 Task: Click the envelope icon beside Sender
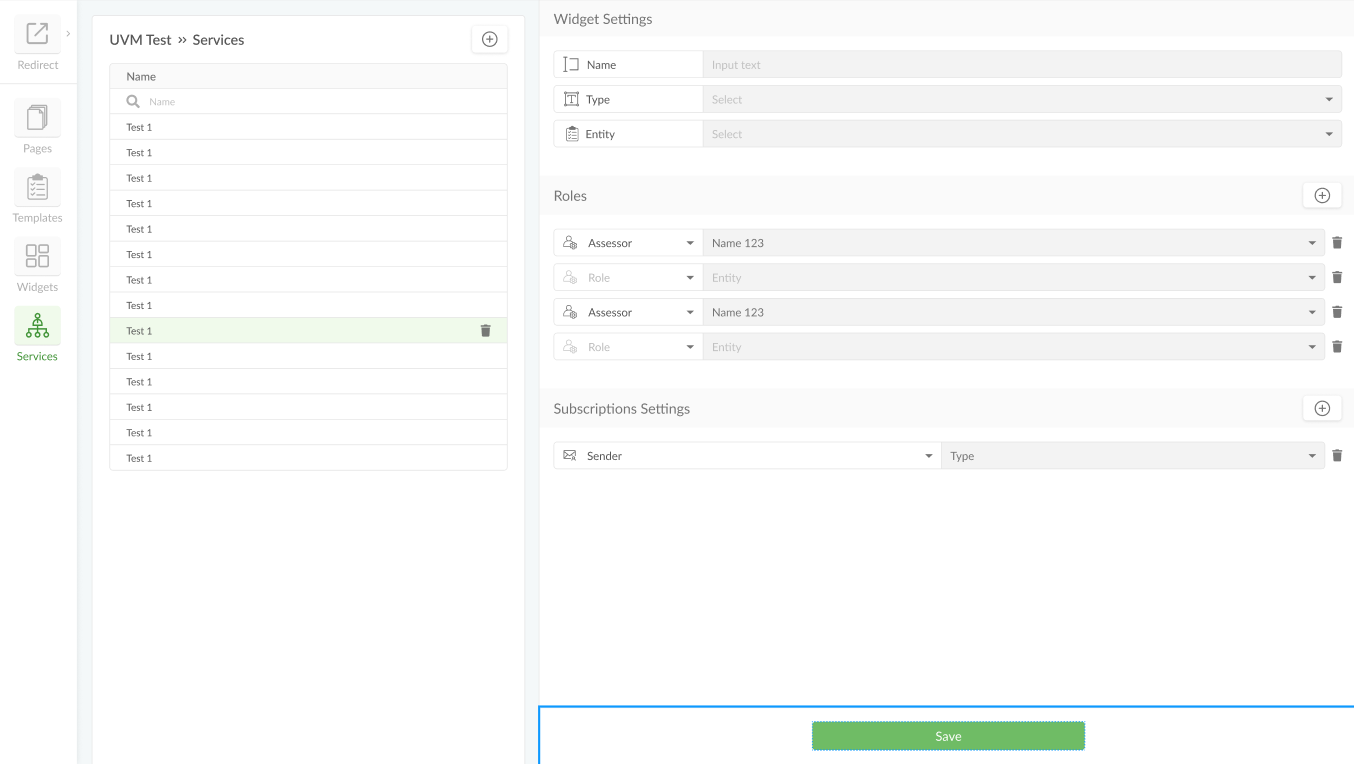(x=570, y=455)
